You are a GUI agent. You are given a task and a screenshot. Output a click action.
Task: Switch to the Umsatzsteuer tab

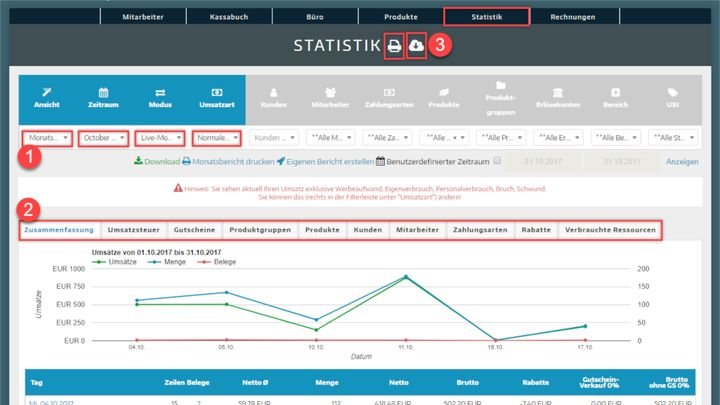pyautogui.click(x=134, y=230)
